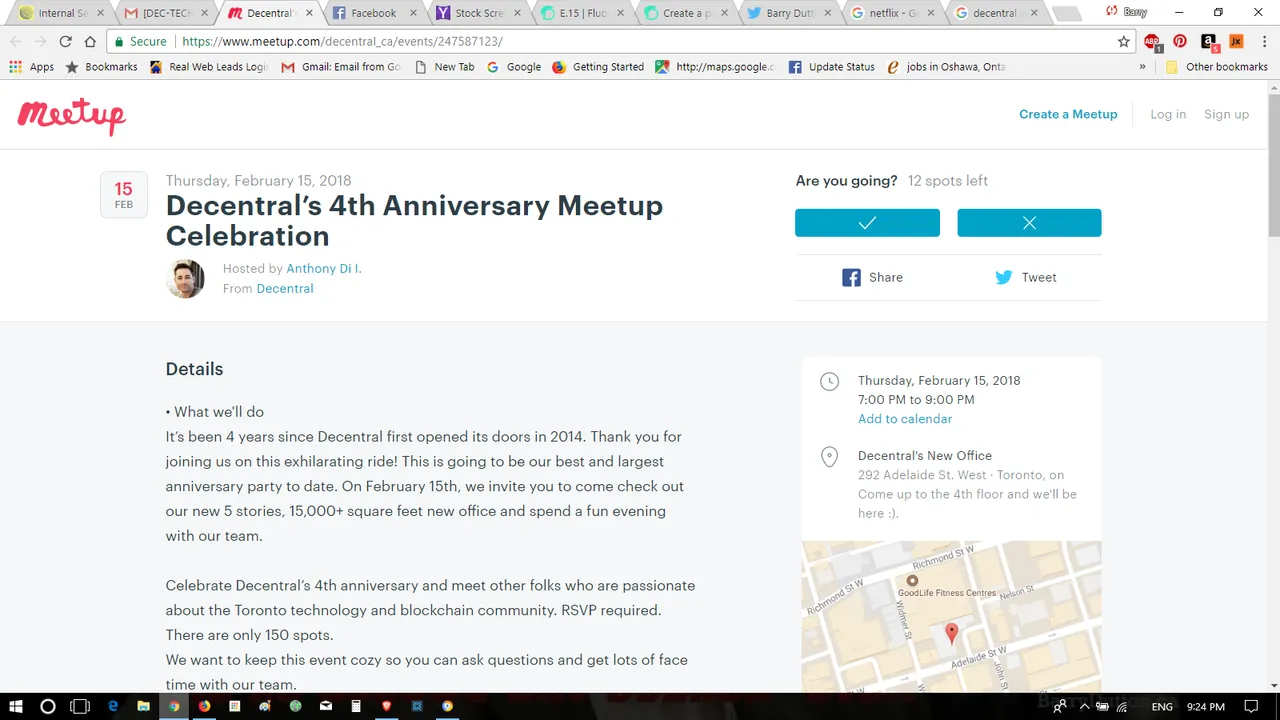Show hidden system tray icons

click(1084, 706)
